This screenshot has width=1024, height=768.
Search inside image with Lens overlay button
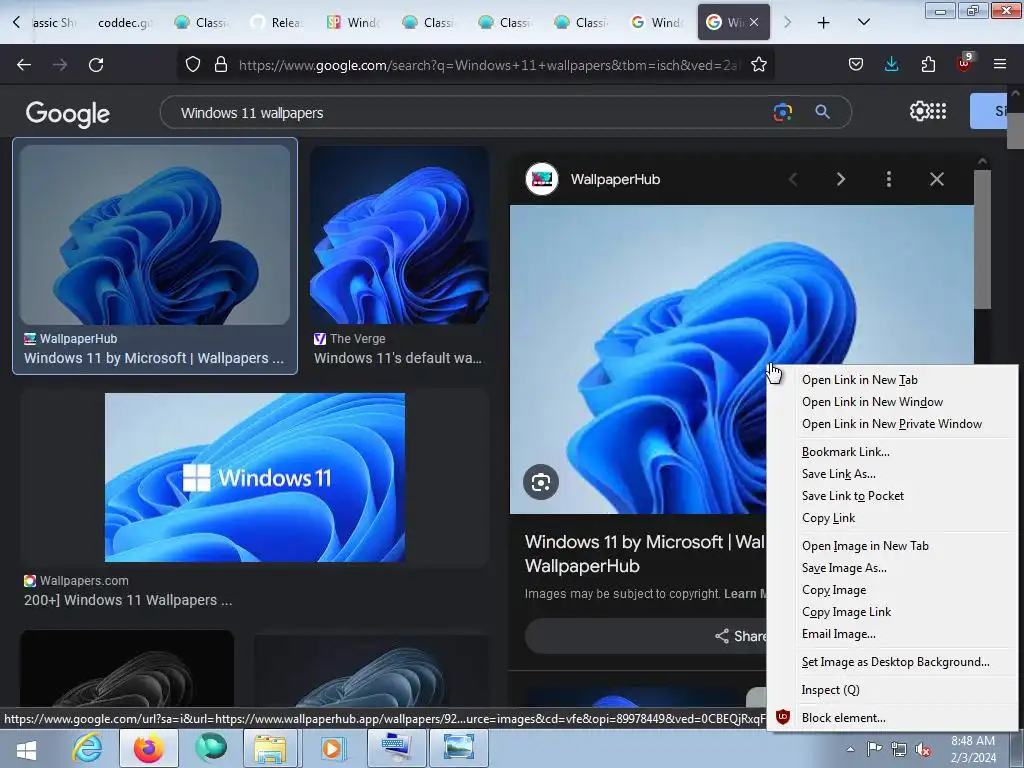point(541,483)
